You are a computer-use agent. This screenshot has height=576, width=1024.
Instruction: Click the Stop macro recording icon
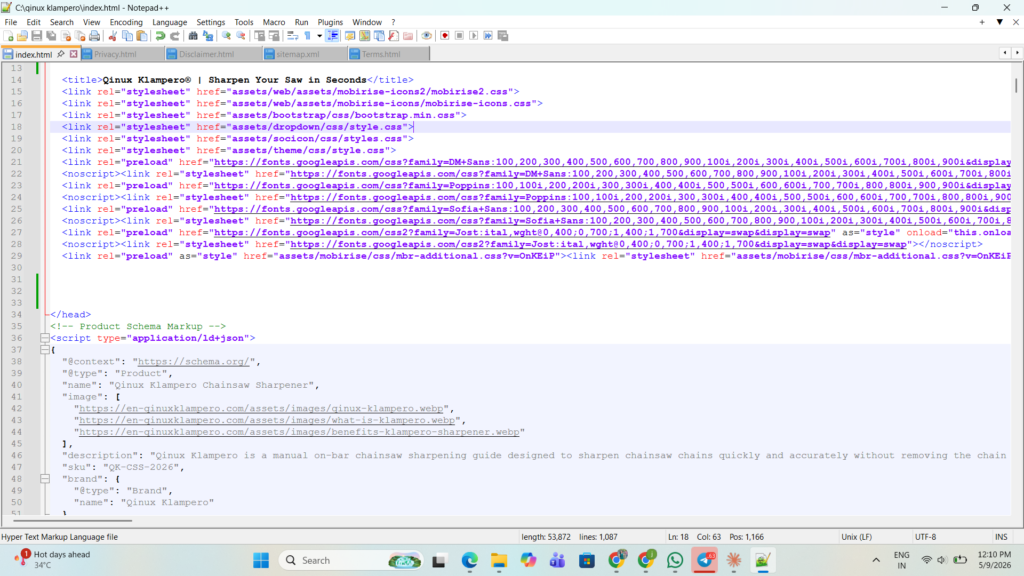[x=459, y=36]
